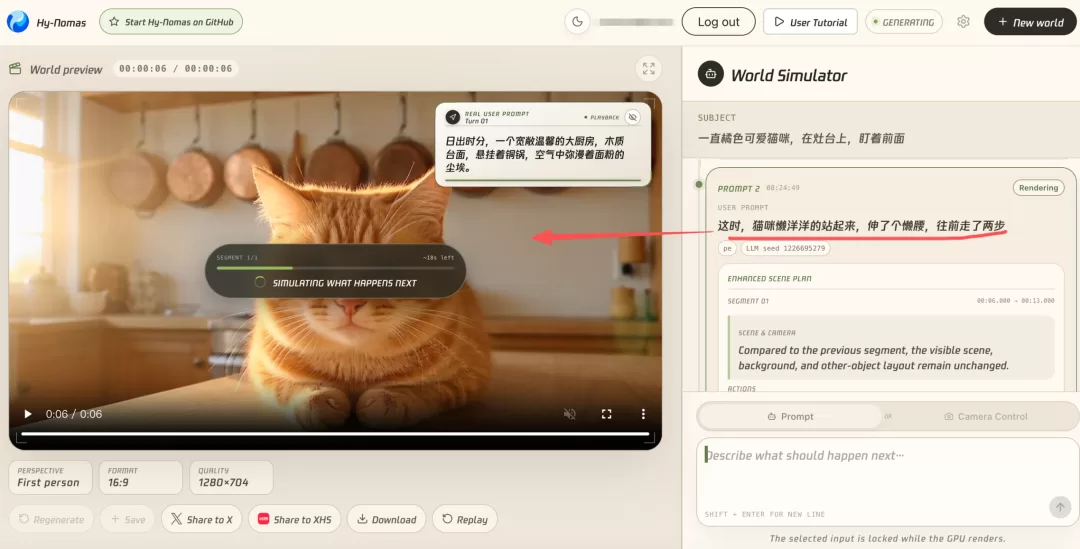Screen dimensions: 1080x549
Task: Click the Hy-Nomas brand name
Action: [x=61, y=23]
